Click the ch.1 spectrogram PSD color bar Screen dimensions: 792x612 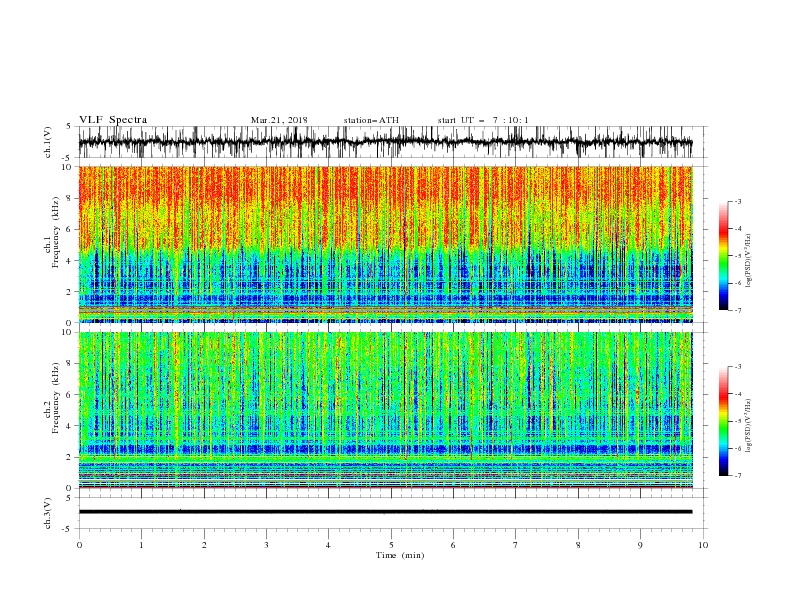tap(723, 256)
